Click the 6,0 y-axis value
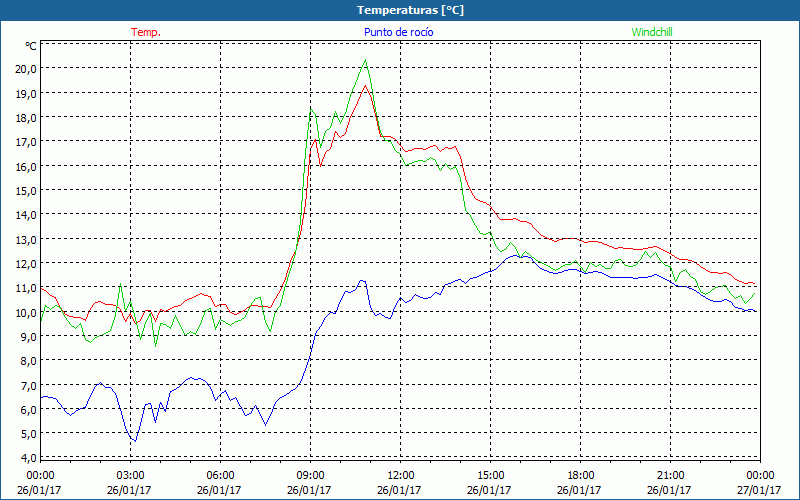 pos(28,409)
